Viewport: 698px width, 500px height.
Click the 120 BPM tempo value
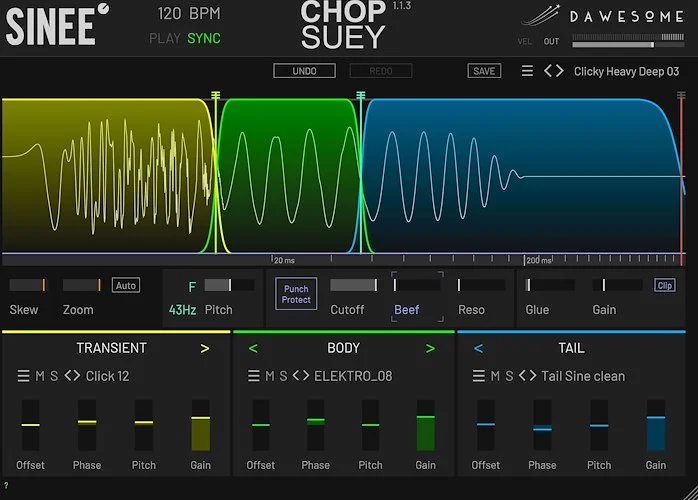[189, 13]
